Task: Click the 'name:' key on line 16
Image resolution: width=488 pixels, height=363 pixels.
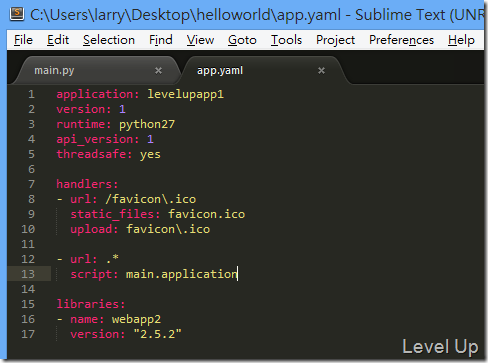Action: (x=87, y=319)
